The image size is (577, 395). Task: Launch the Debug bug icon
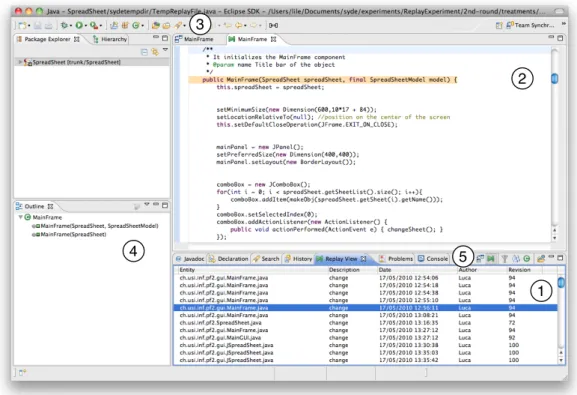click(64, 25)
